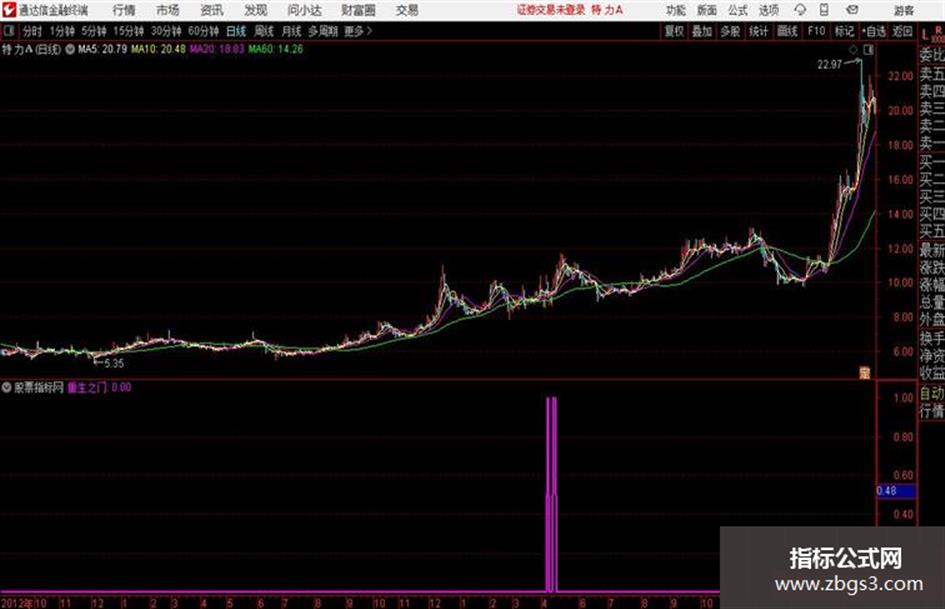Add stock via +自选 button

click(x=874, y=31)
